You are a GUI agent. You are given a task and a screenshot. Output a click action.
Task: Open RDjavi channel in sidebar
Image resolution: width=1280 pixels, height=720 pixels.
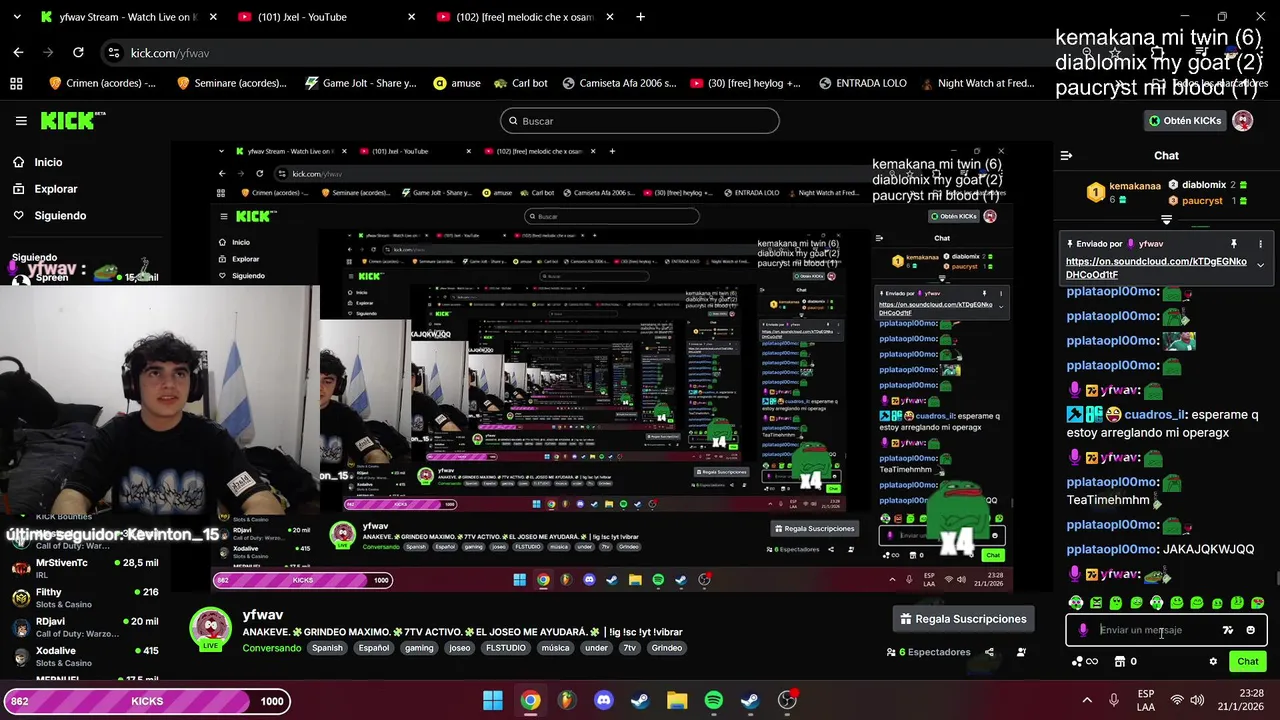coord(85,627)
